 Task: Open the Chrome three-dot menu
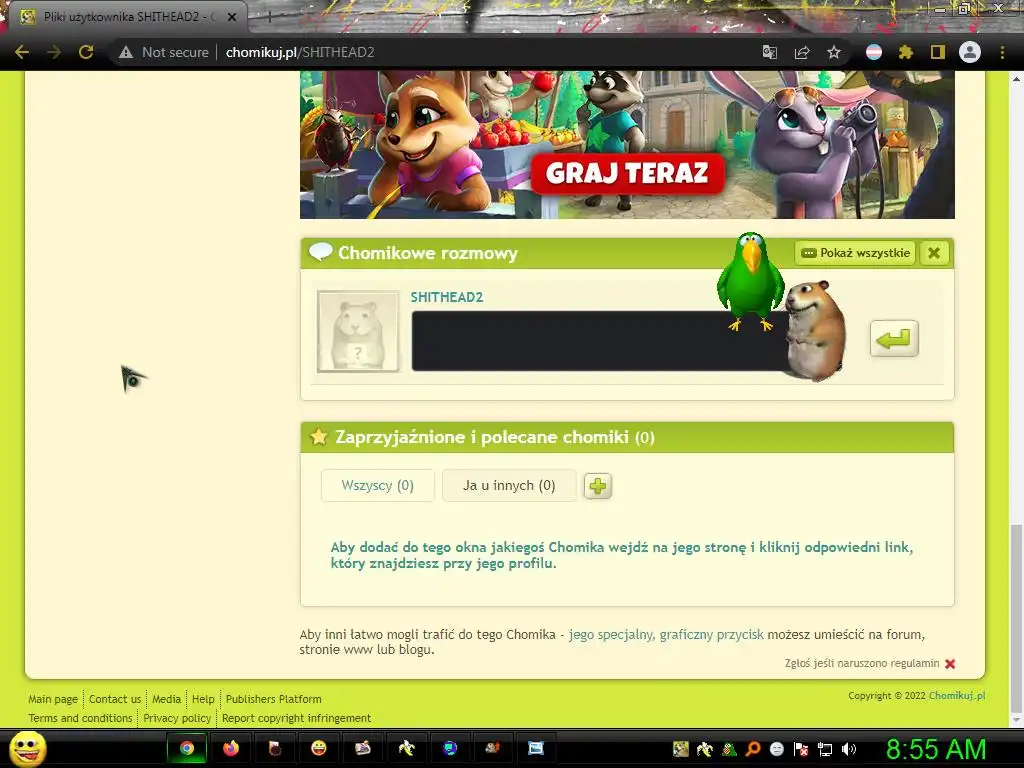[x=1002, y=52]
